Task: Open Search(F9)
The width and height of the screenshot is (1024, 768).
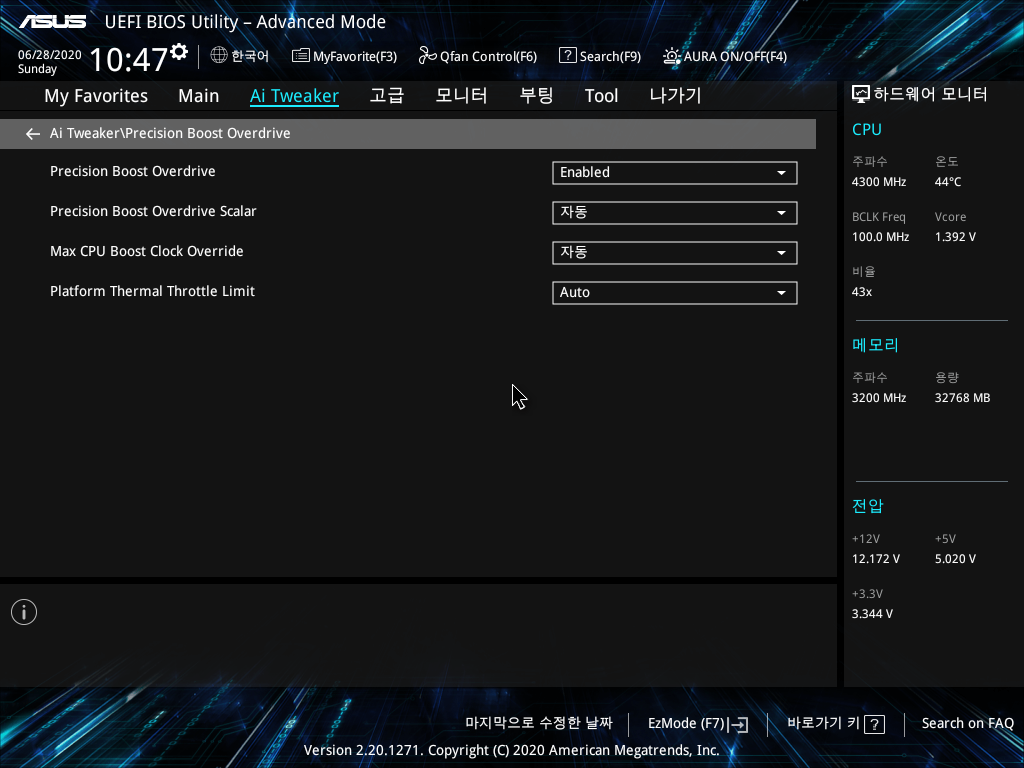Action: click(600, 56)
